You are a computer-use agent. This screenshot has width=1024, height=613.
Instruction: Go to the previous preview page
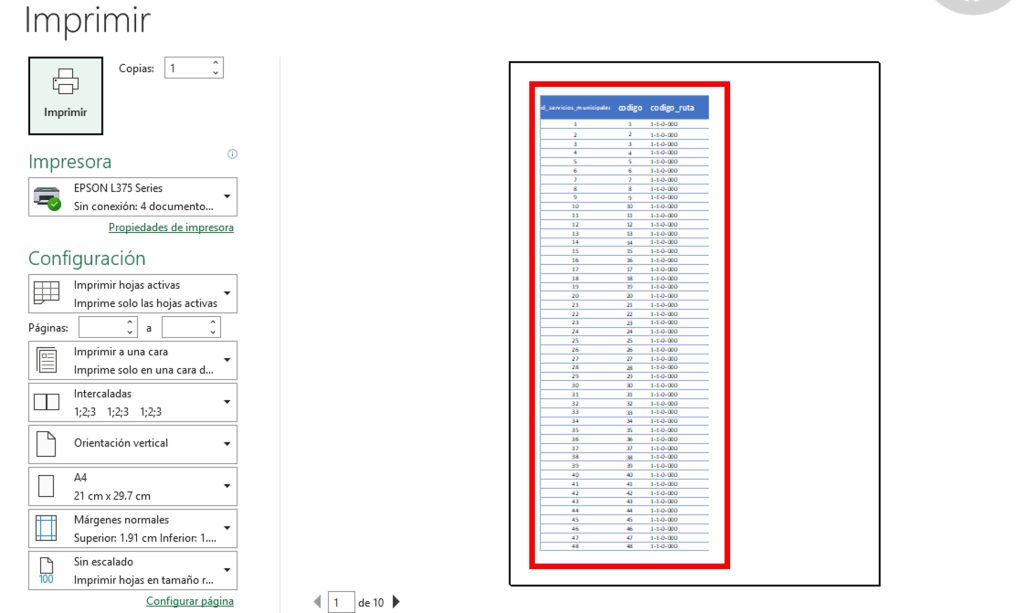click(x=318, y=602)
